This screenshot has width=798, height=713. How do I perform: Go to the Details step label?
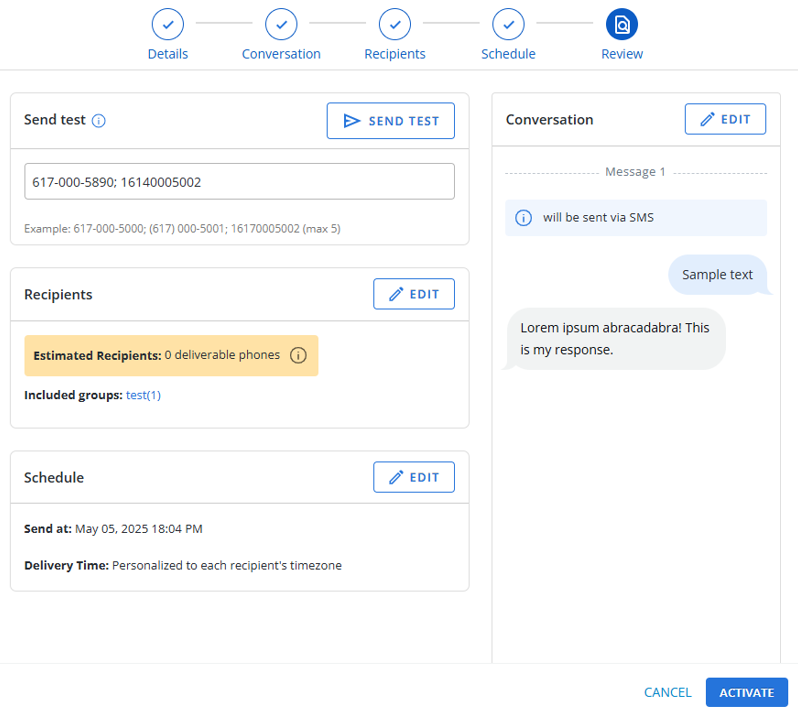pyautogui.click(x=167, y=54)
